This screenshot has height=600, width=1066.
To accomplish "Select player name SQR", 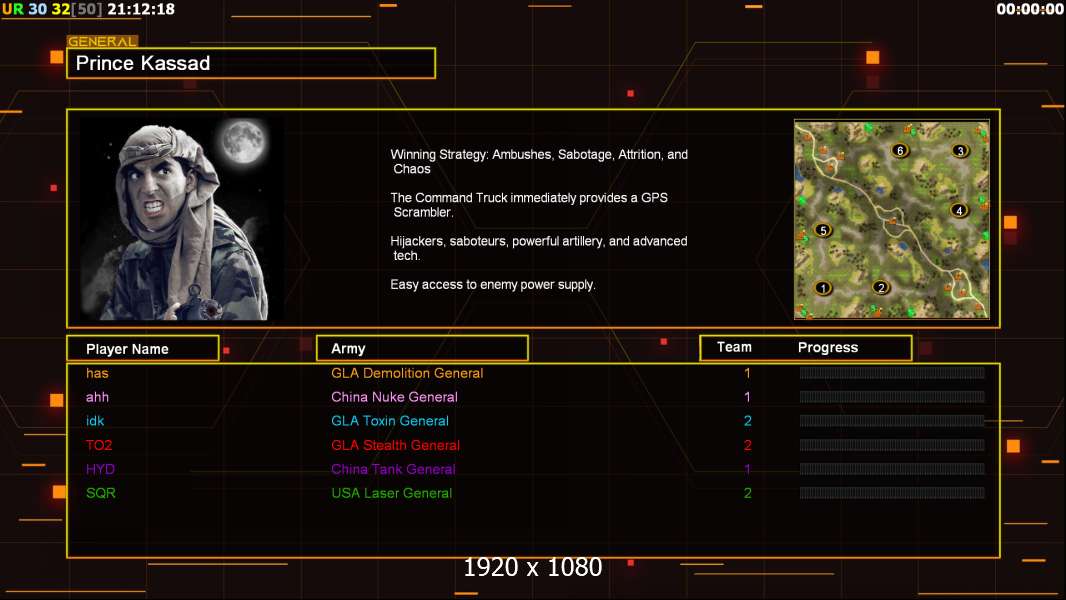I will pyautogui.click(x=101, y=493).
